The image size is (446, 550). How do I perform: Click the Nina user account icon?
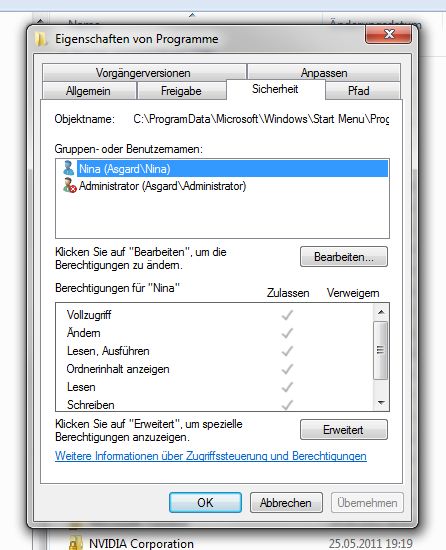pyautogui.click(x=68, y=168)
